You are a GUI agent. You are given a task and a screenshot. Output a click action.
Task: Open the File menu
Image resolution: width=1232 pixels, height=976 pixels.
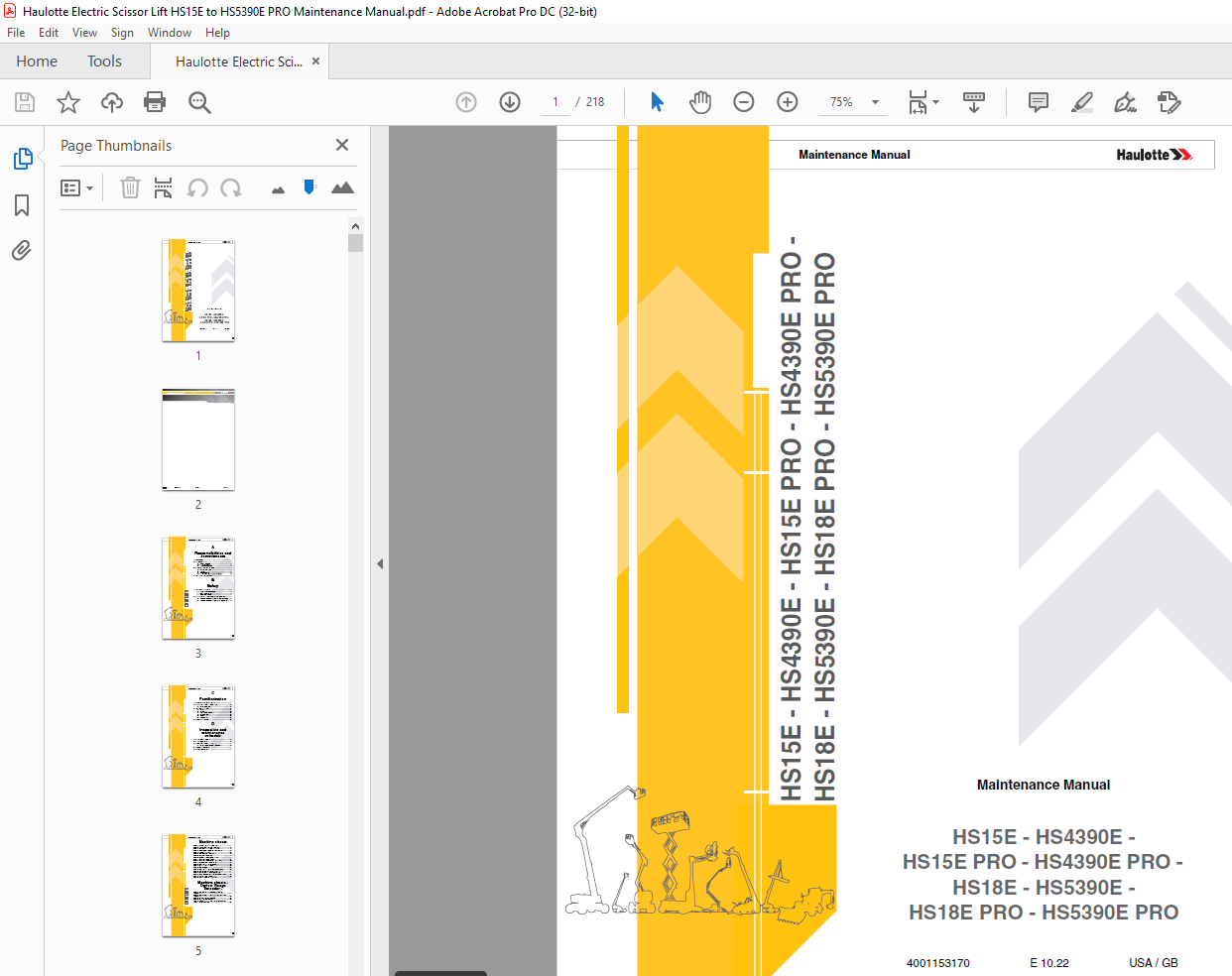click(16, 33)
